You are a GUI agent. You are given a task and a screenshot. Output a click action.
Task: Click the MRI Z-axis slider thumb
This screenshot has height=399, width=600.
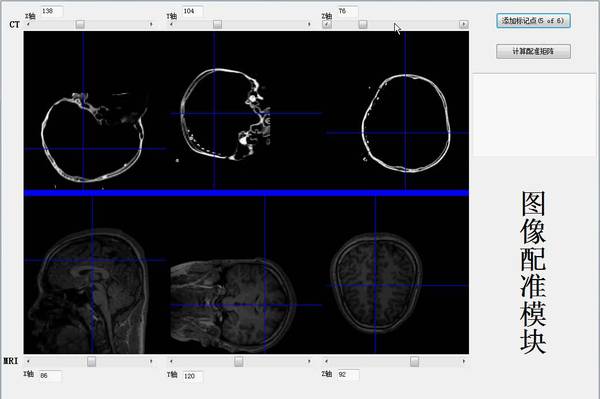(414, 361)
